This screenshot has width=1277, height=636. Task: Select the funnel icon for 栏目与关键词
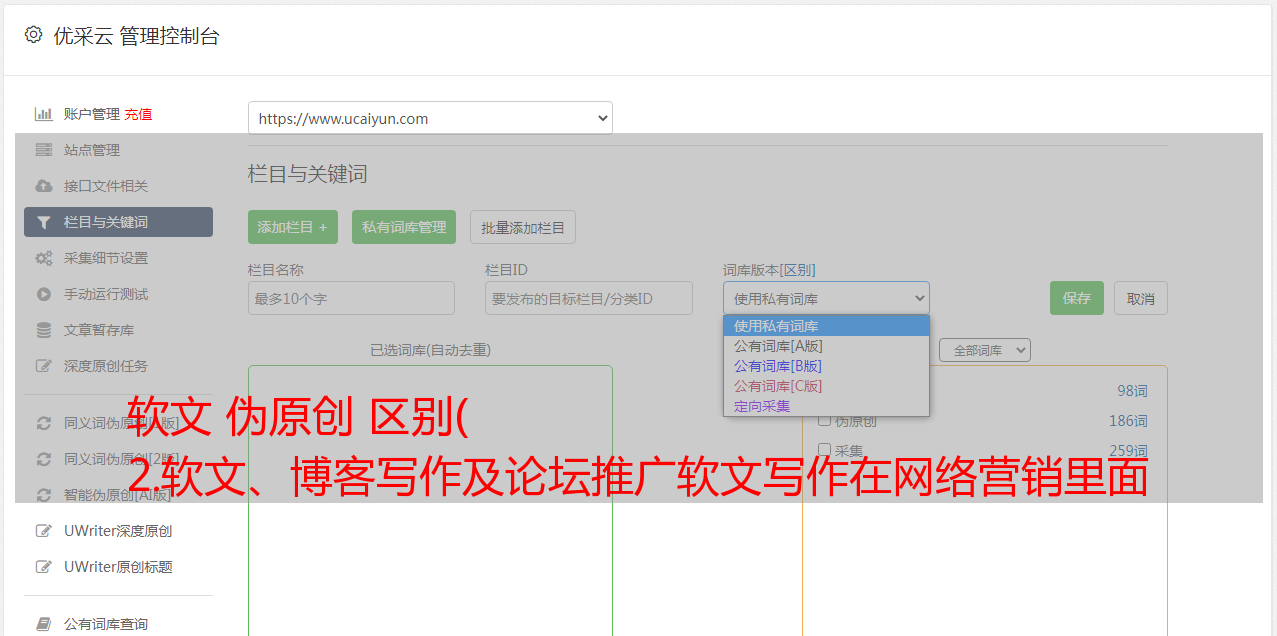[43, 222]
